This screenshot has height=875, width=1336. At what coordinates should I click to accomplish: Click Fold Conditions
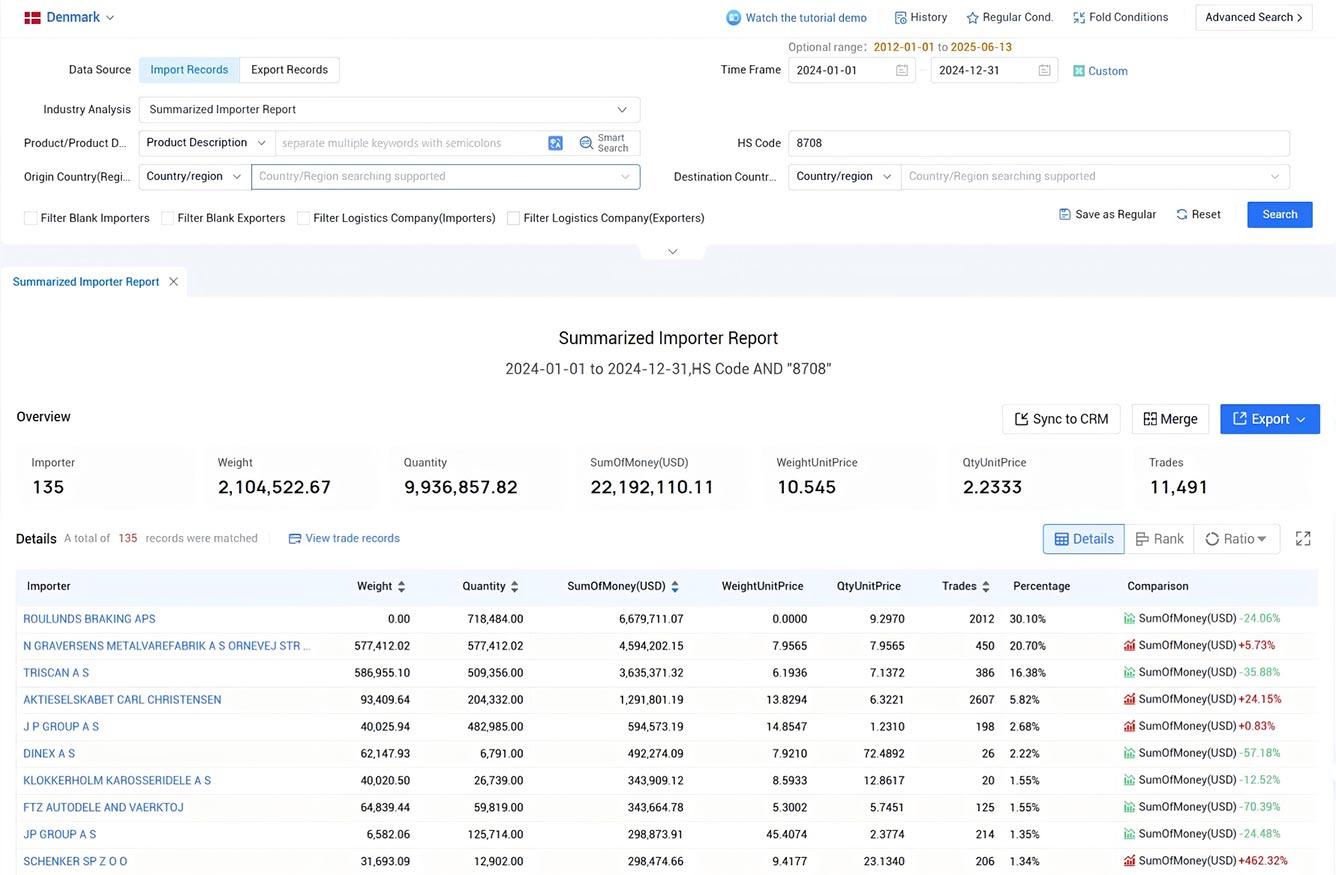(1120, 17)
